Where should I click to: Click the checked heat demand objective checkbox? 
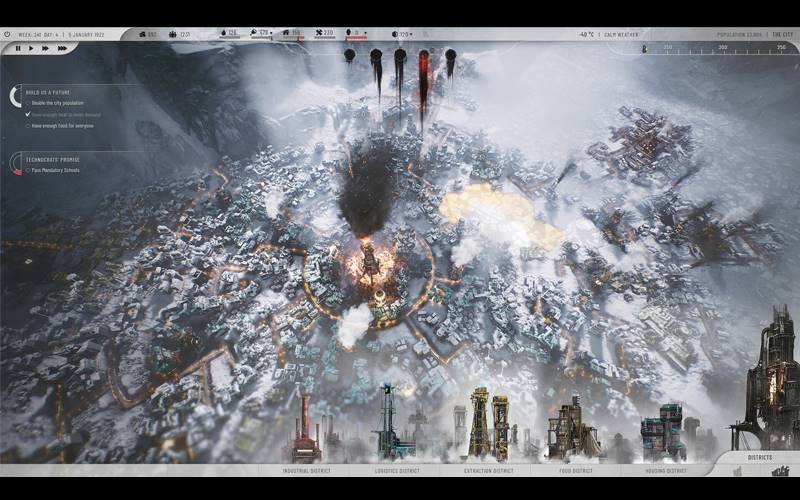pyautogui.click(x=28, y=114)
